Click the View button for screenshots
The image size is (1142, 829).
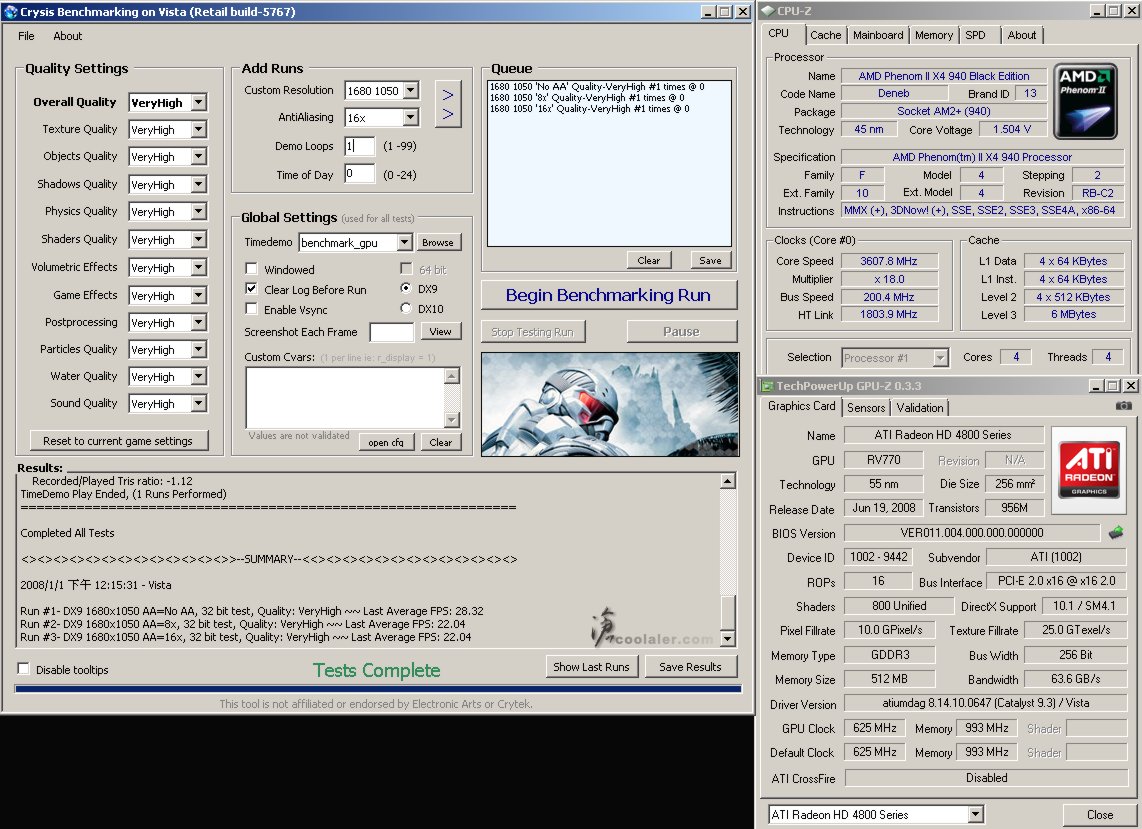click(440, 331)
